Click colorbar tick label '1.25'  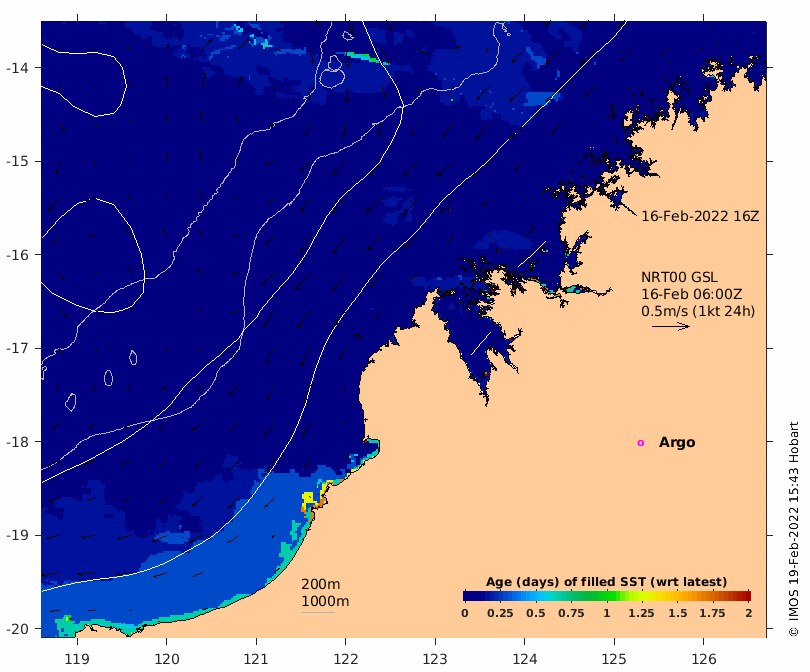(x=641, y=613)
